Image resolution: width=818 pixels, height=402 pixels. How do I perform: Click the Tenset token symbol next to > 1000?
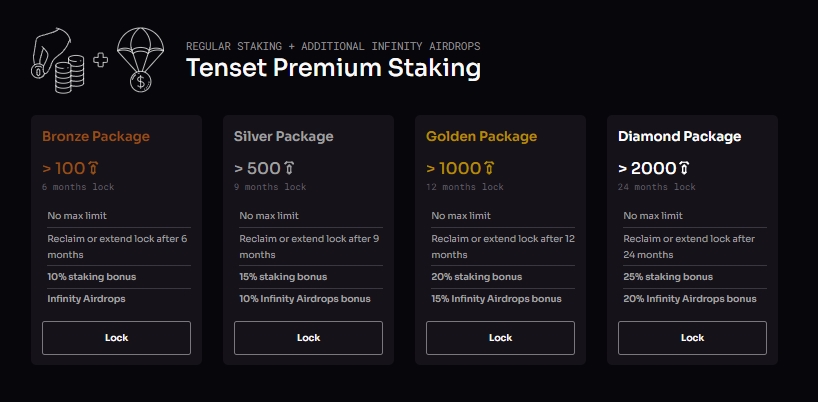pos(490,168)
